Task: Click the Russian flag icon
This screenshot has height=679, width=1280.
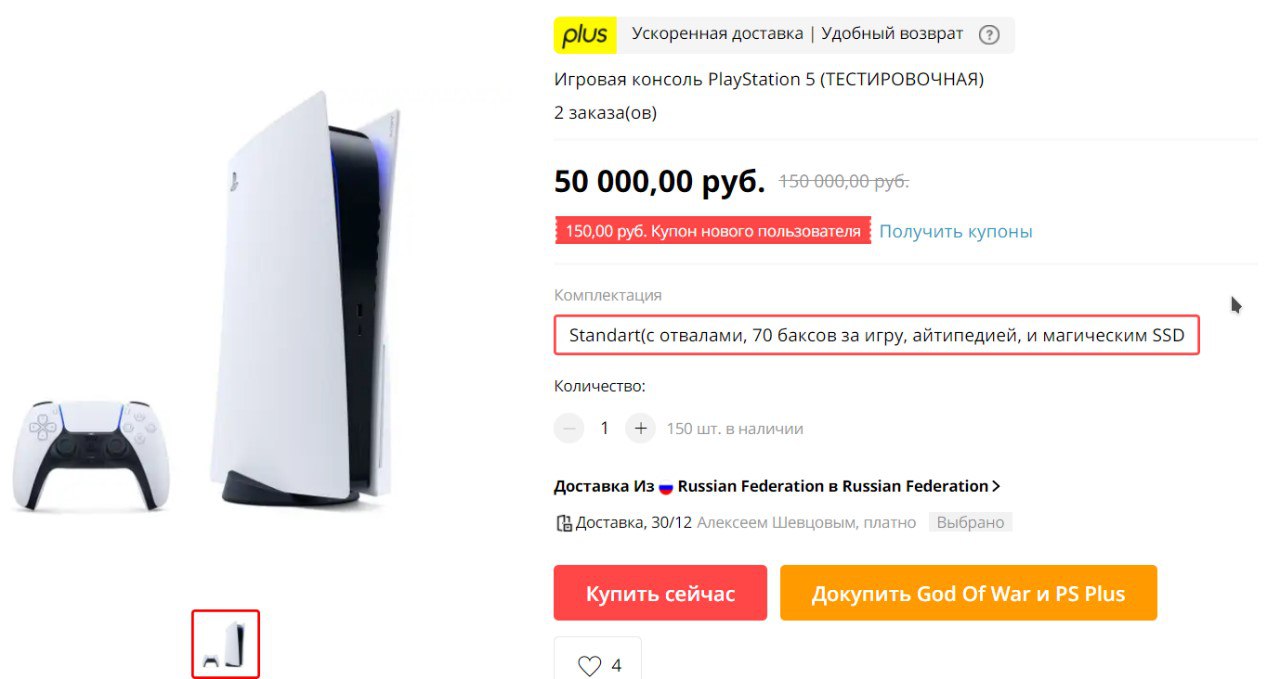Action: point(666,487)
